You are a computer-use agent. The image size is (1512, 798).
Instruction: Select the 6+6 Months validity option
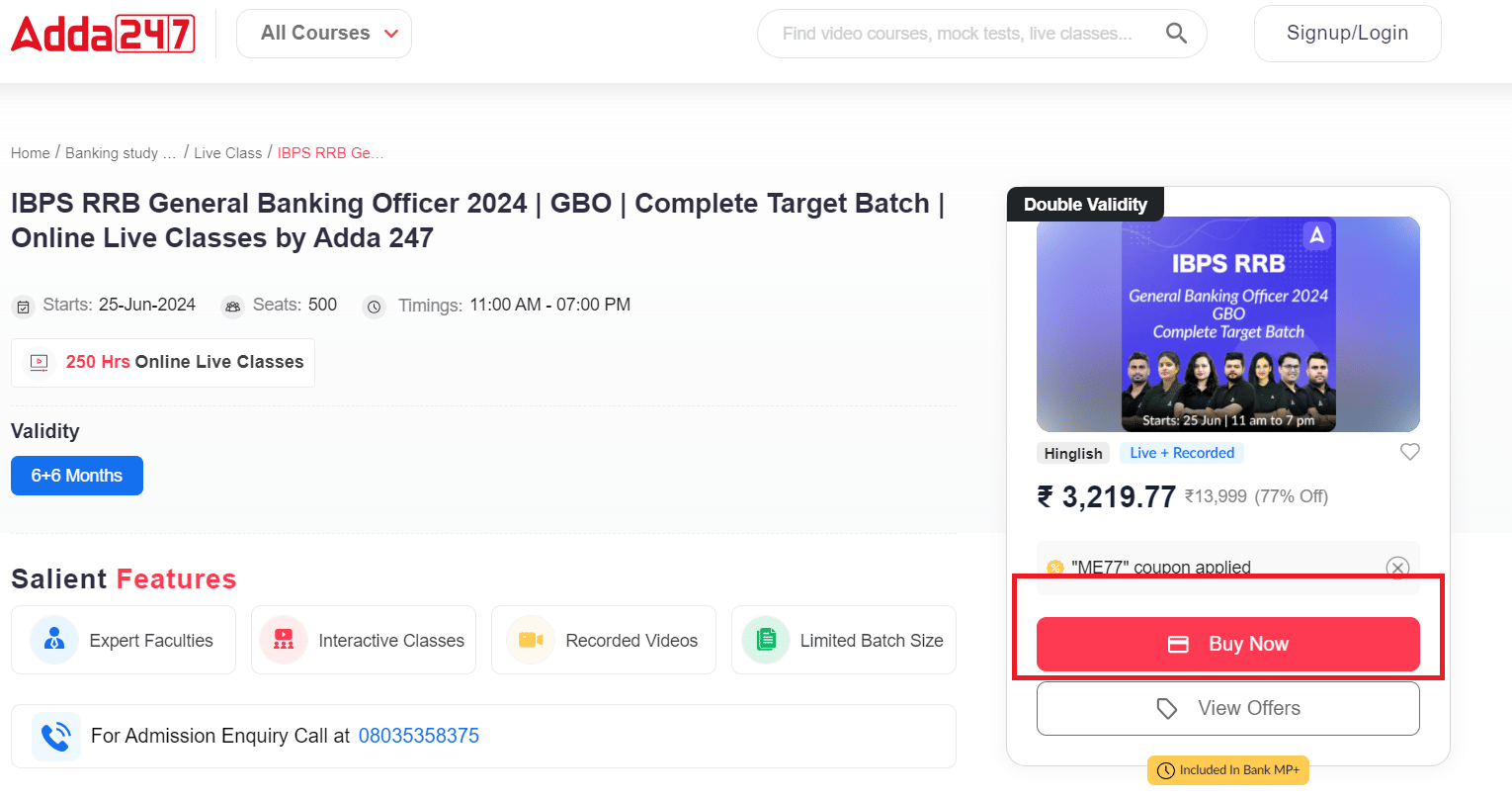coord(77,476)
